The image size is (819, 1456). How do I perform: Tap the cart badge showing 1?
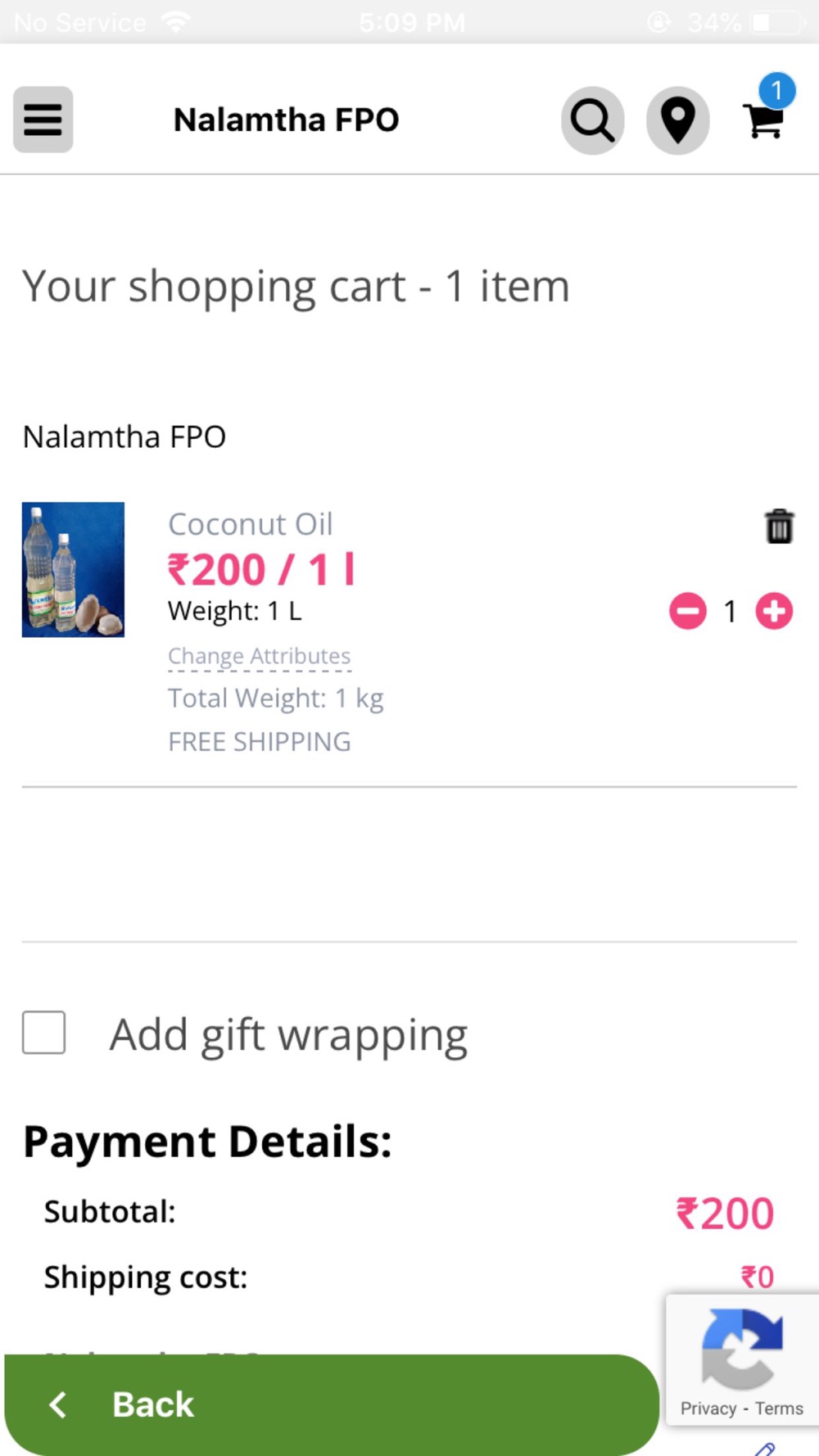[x=776, y=90]
